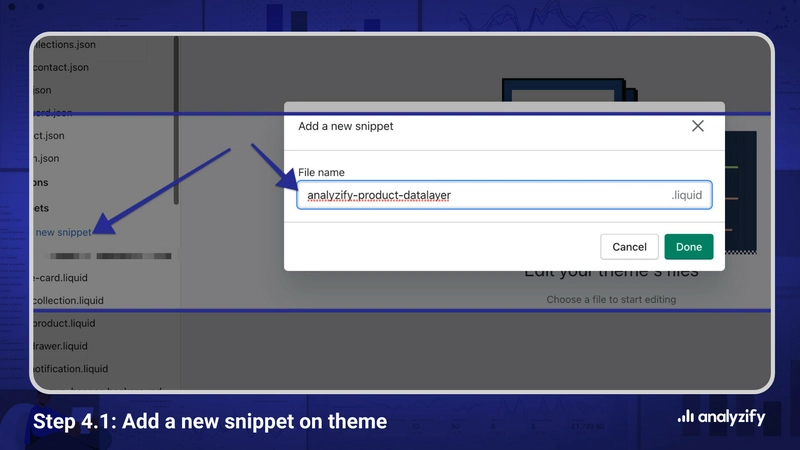Open the collections.json file at list top

62,44
